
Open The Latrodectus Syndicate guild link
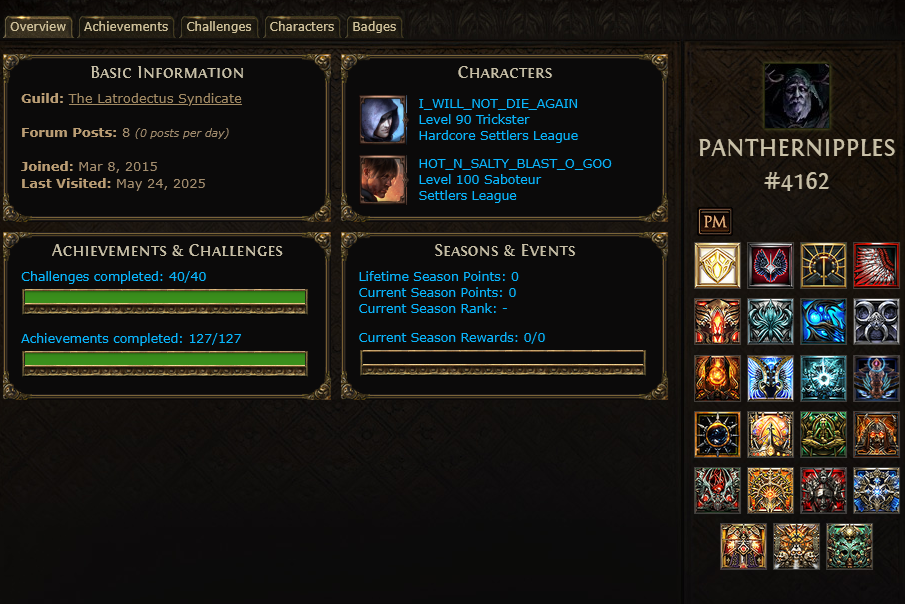tap(155, 99)
